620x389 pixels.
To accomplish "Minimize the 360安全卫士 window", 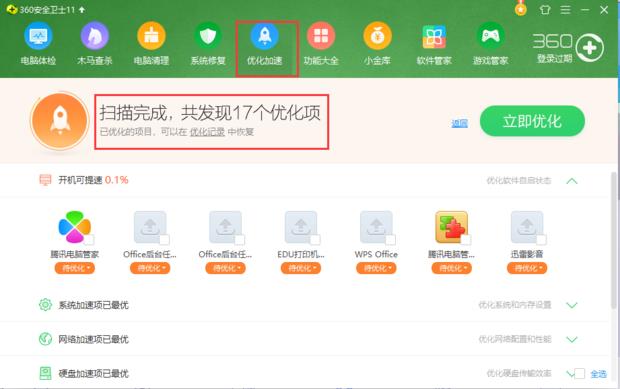I will tap(585, 10).
